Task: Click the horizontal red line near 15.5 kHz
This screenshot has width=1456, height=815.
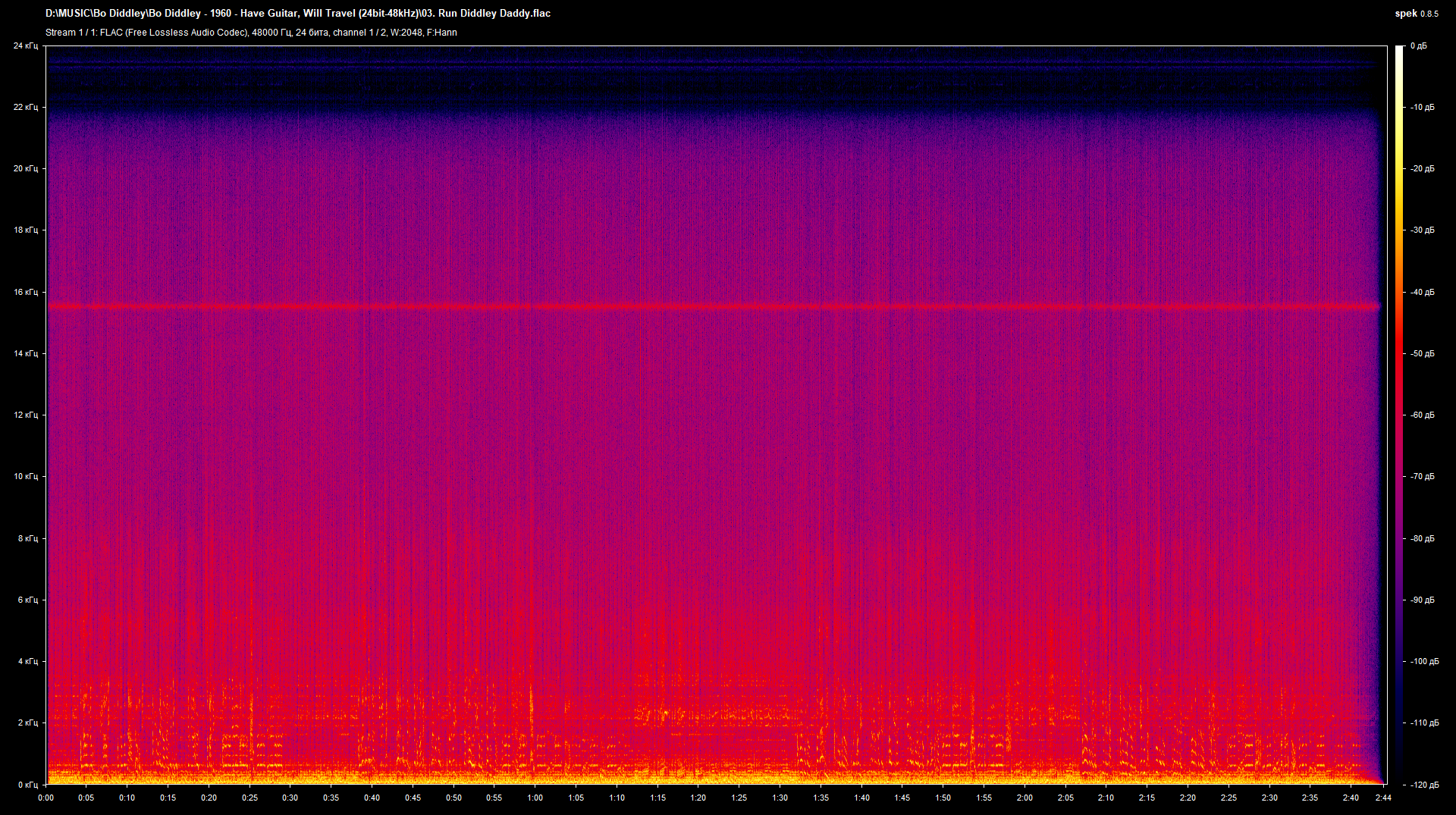Action: tap(713, 307)
